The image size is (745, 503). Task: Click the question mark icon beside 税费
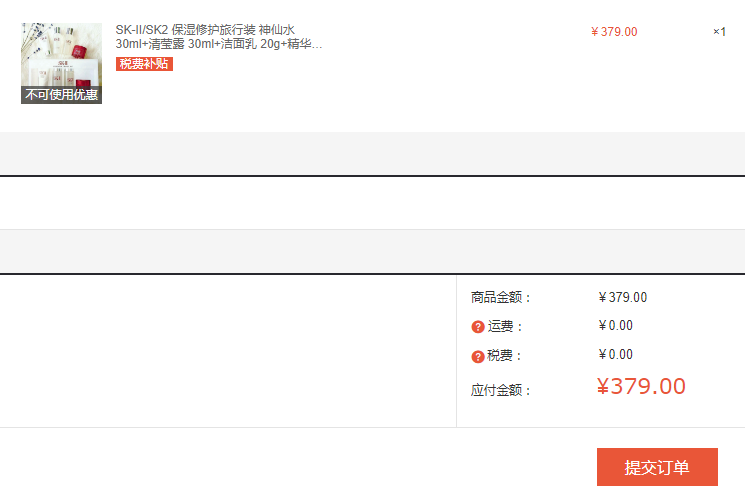(478, 356)
